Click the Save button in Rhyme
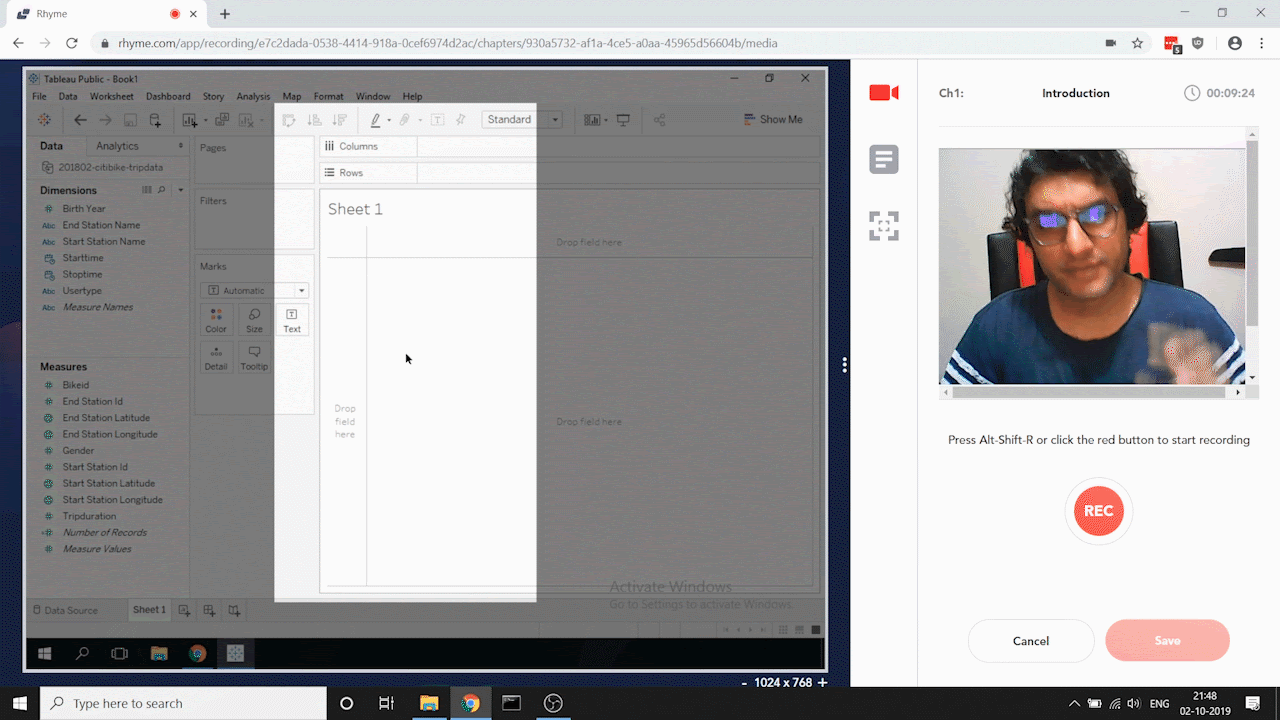The image size is (1280, 720). point(1167,641)
